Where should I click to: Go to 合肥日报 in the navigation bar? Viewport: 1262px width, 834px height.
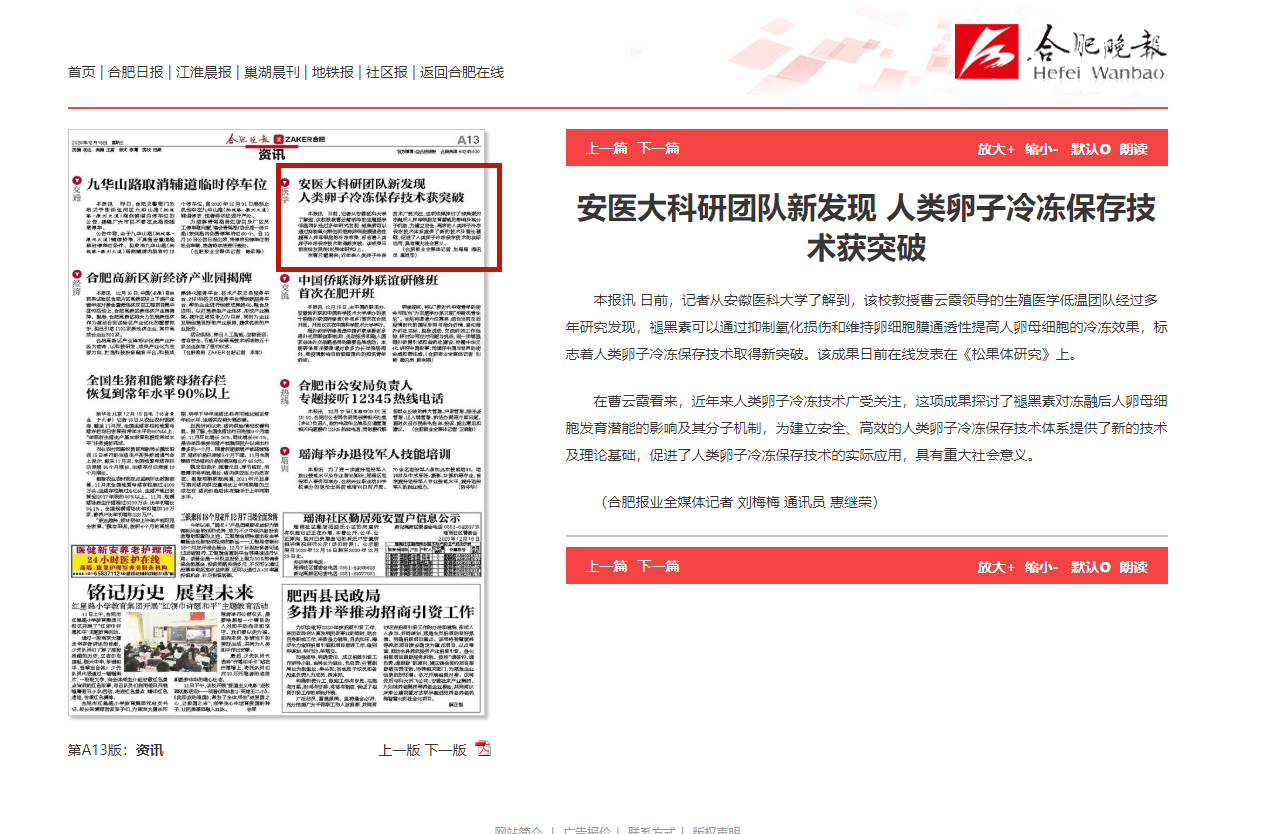136,72
